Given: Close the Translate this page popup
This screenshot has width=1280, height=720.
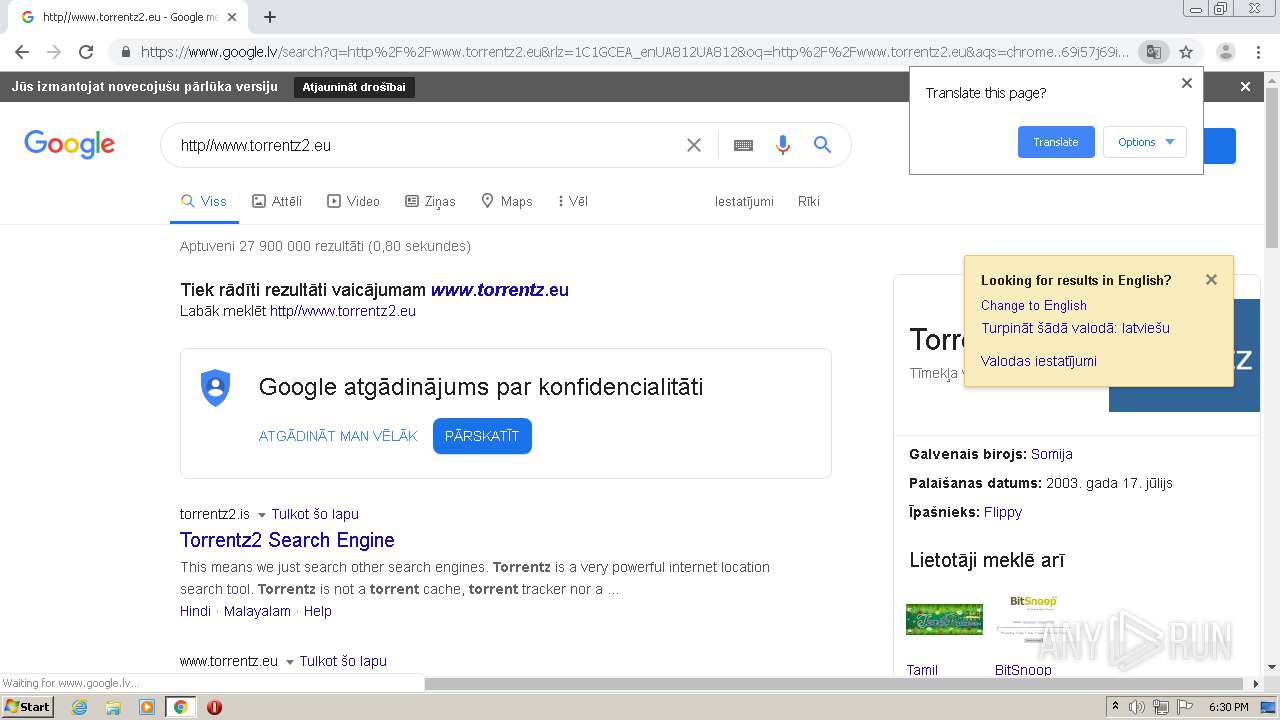Looking at the screenshot, I should [1187, 83].
